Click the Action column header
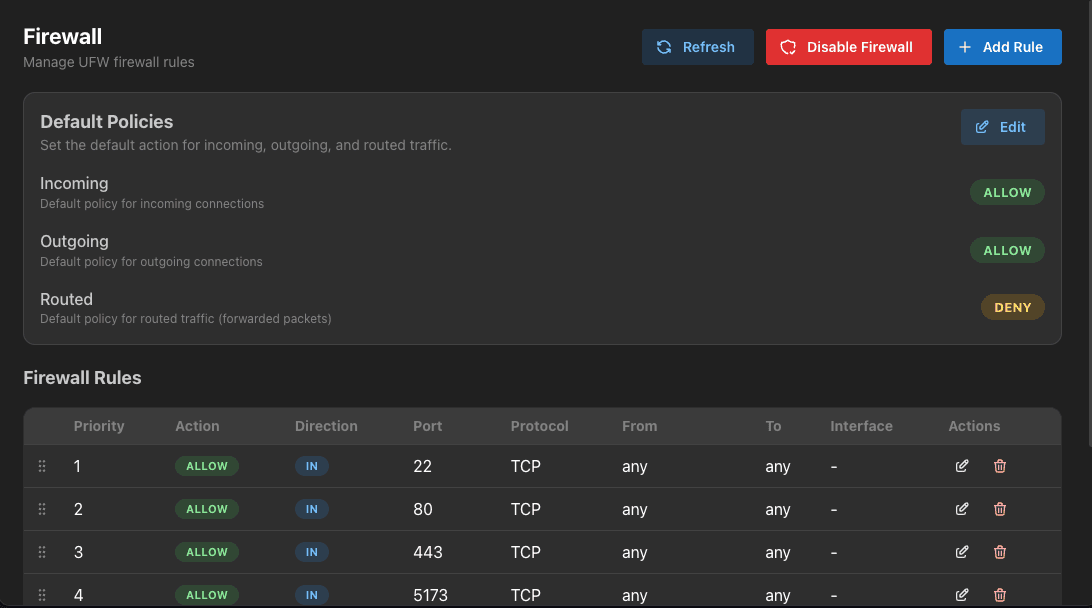Screen dimensions: 1092x608 pos(197,426)
